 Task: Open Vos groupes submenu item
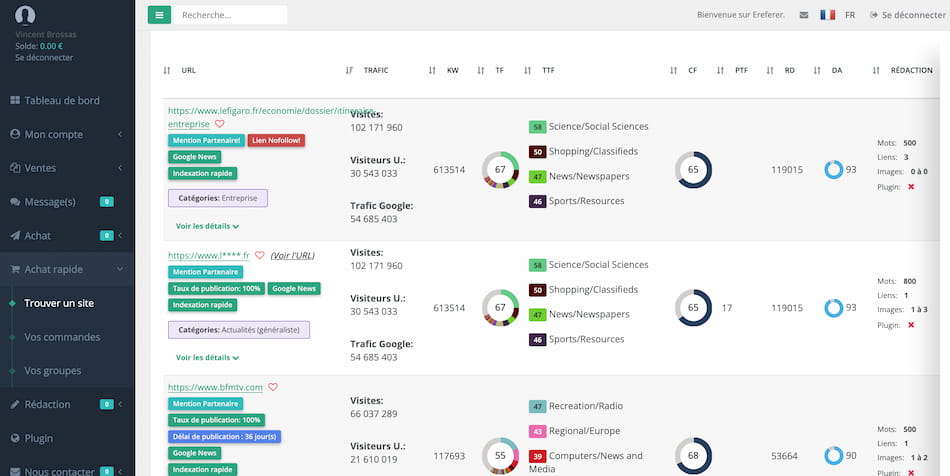pos(53,371)
